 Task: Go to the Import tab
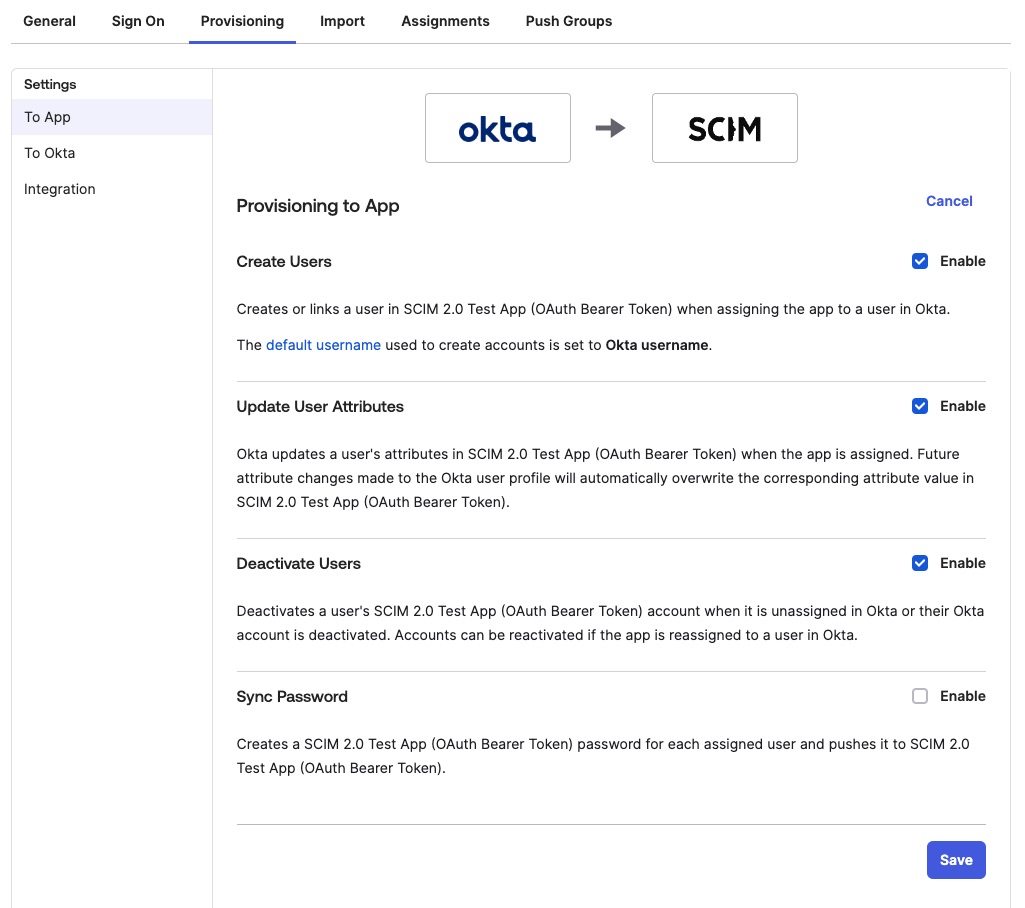click(x=342, y=21)
